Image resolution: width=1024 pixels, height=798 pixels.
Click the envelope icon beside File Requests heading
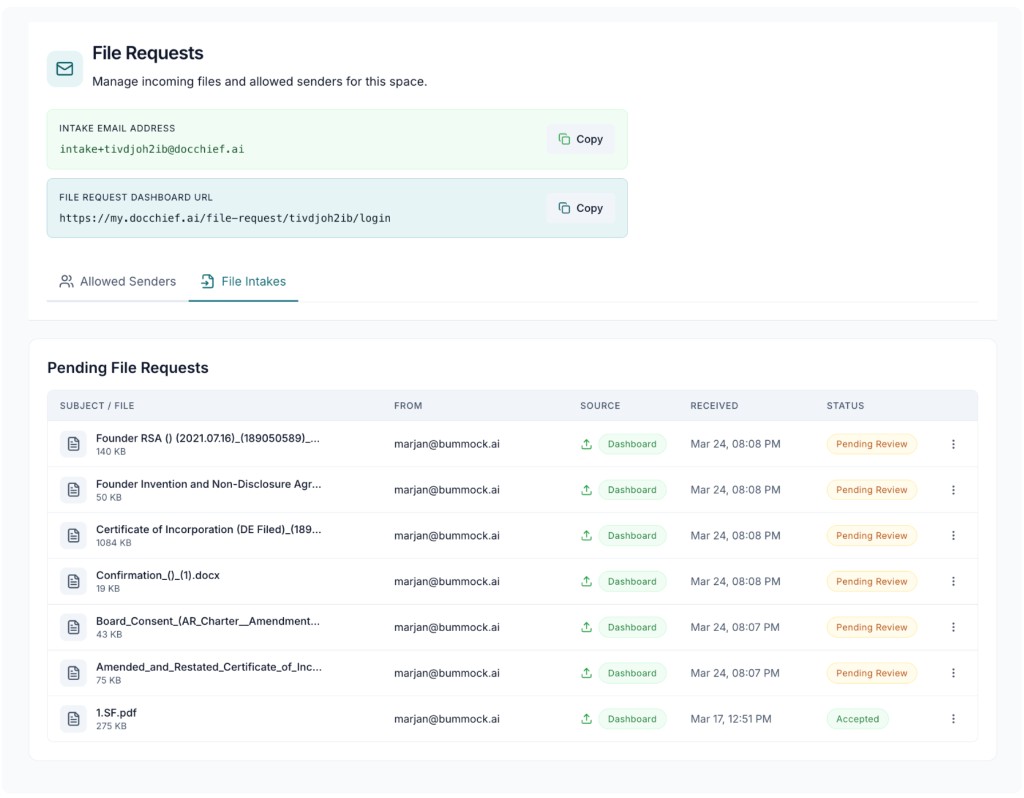(64, 68)
